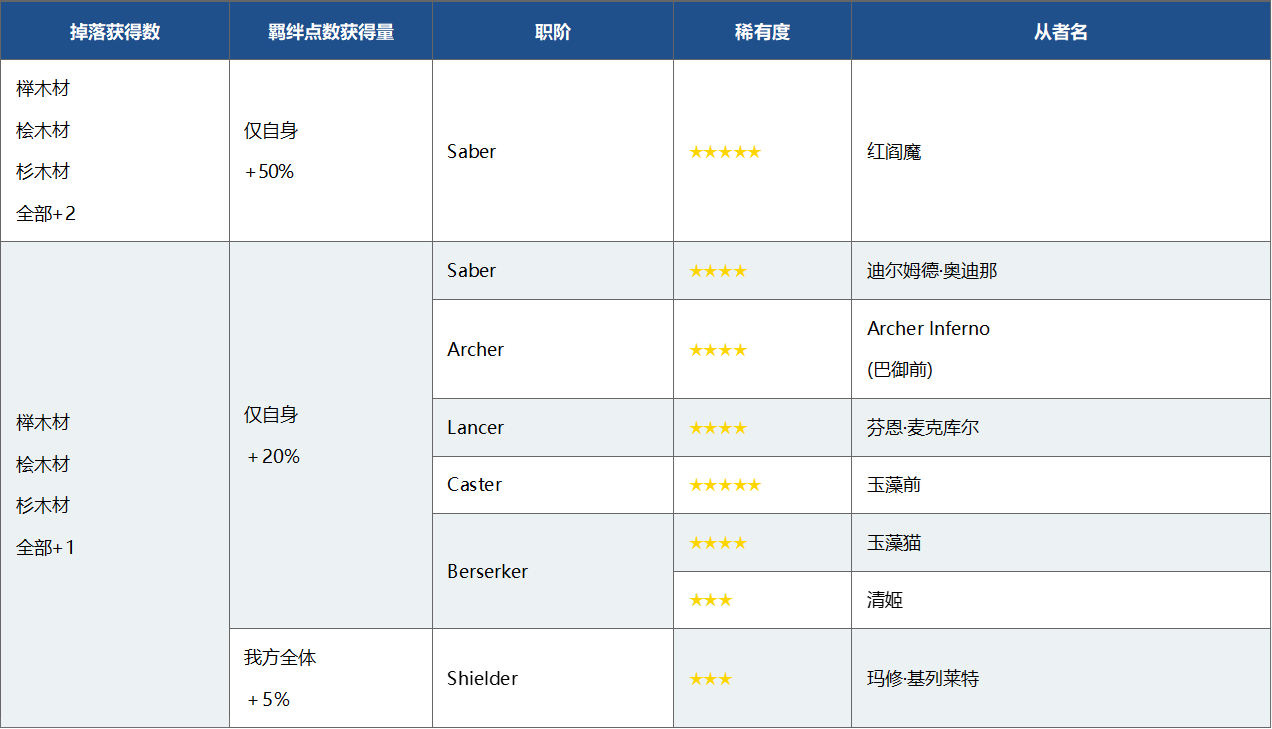The height and width of the screenshot is (729, 1272).
Task: Click the five-star rating in the Caster row
Action: pyautogui.click(x=724, y=485)
